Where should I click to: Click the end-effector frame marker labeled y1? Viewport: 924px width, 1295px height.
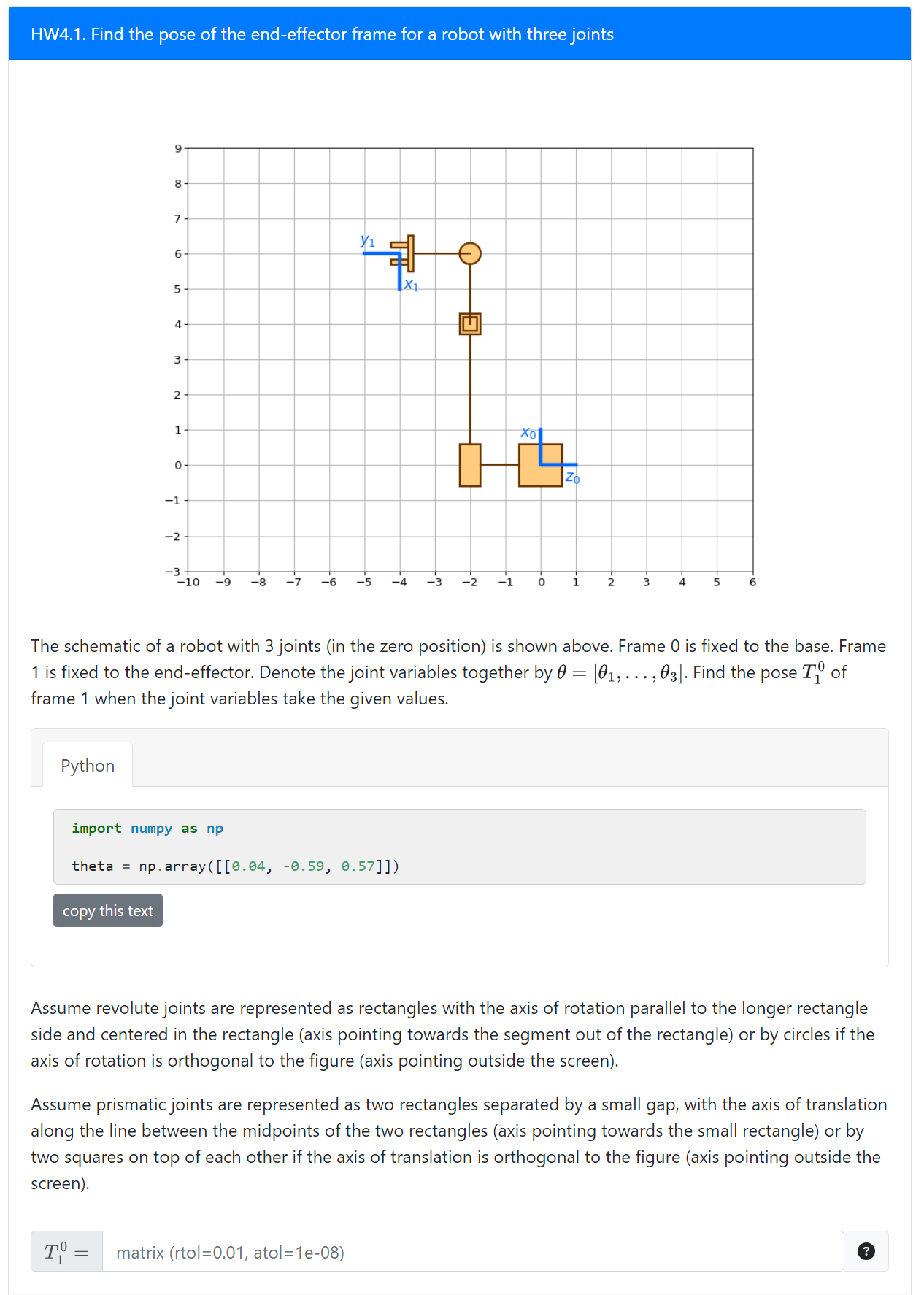[367, 241]
